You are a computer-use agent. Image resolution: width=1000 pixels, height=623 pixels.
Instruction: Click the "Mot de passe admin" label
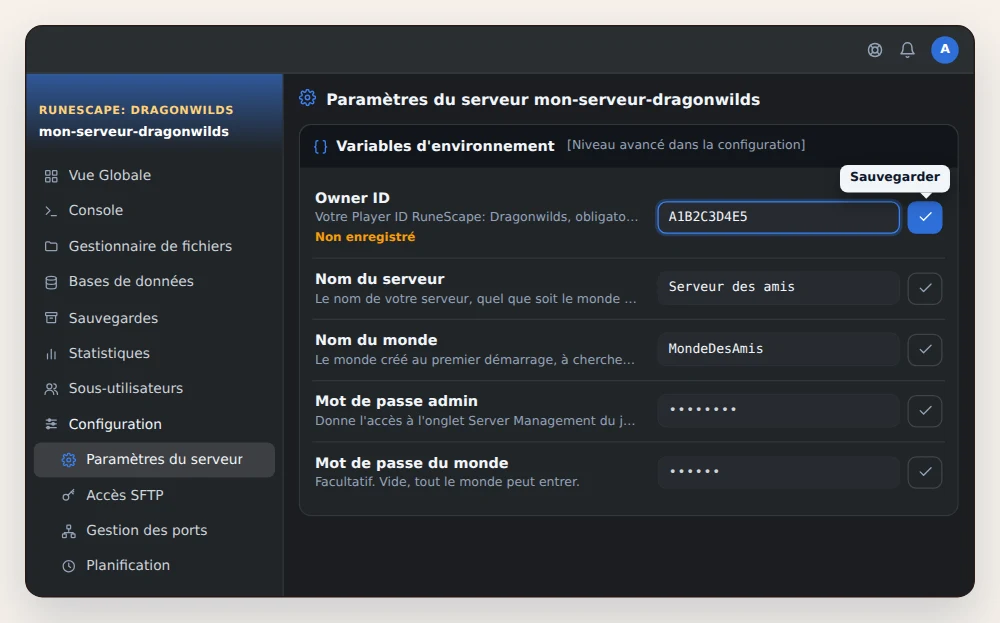[x=396, y=401]
